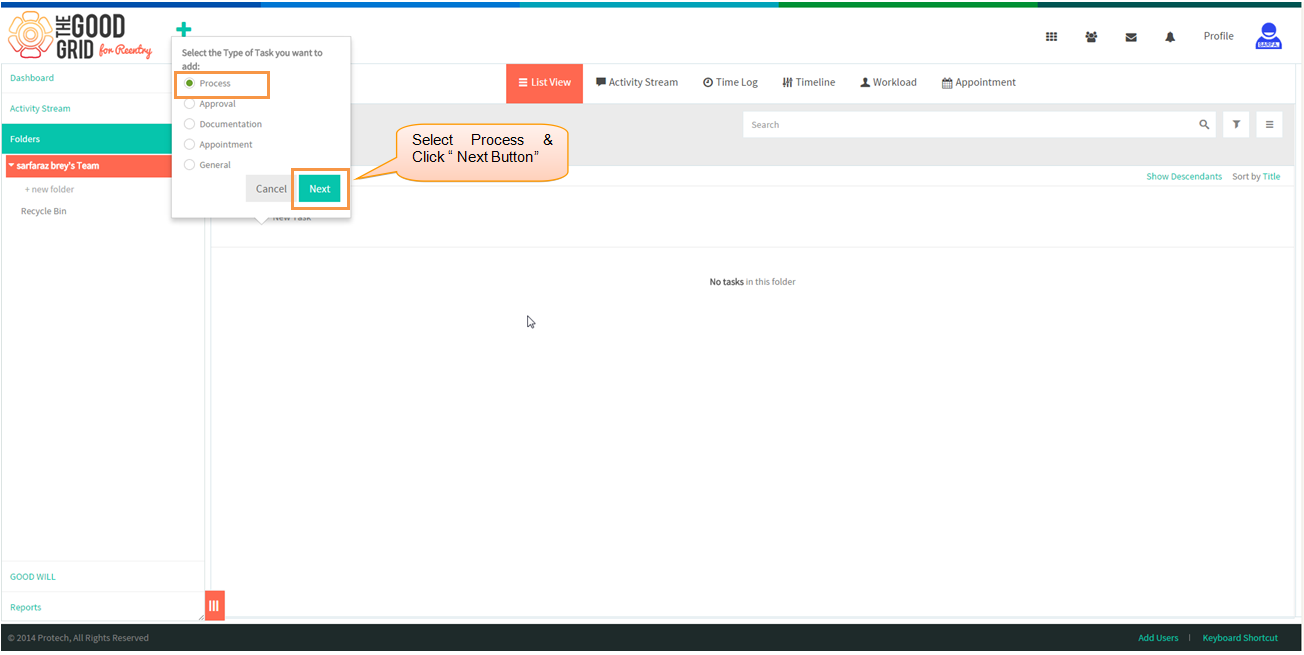This screenshot has width=1304, height=655.
Task: Open the notifications bell icon
Action: pyautogui.click(x=1170, y=37)
